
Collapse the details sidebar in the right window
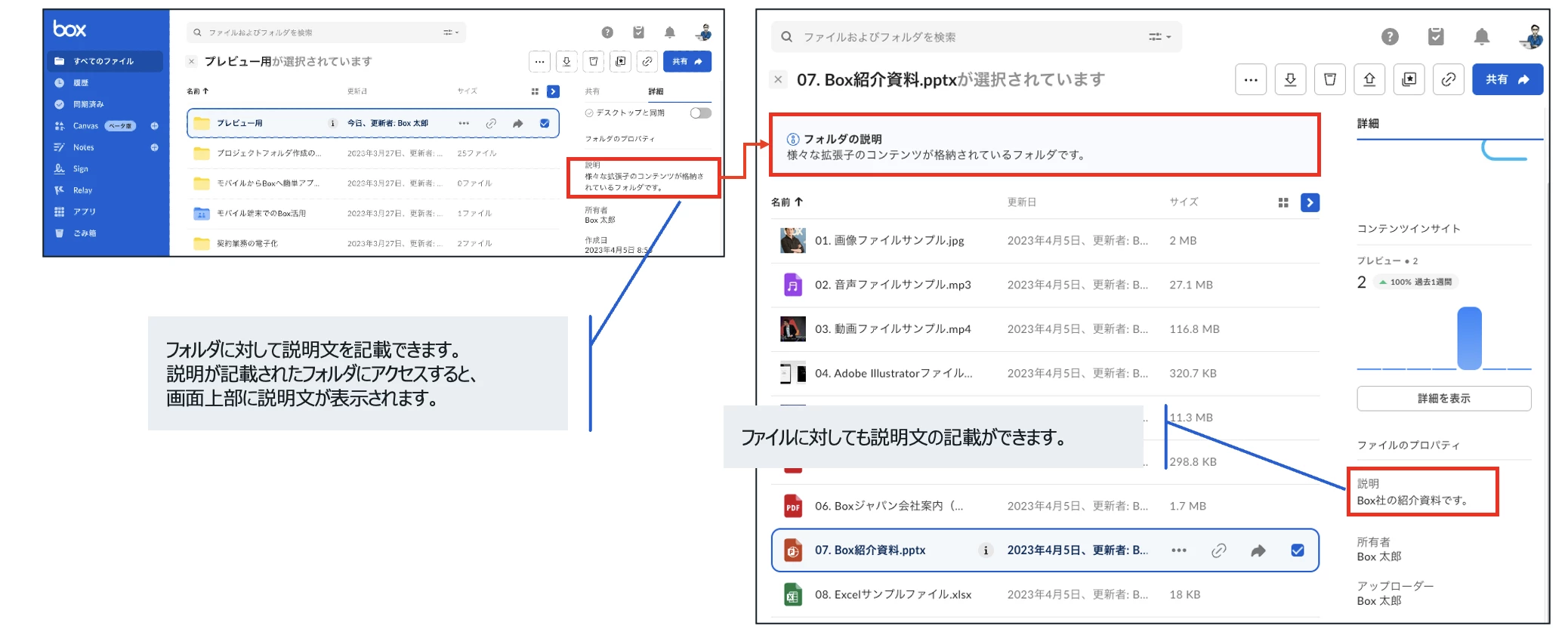1310,202
